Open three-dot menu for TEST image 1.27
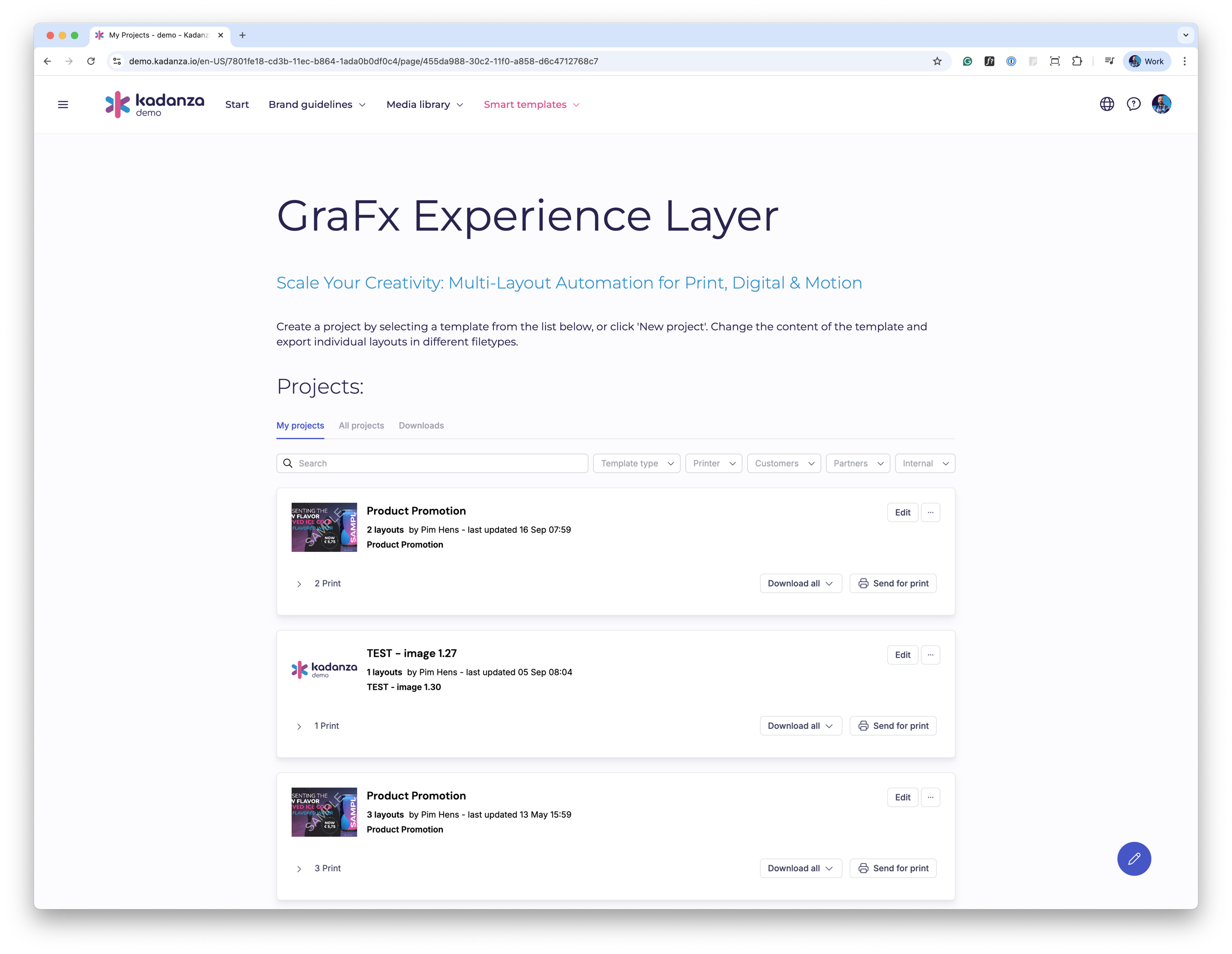This screenshot has width=1232, height=954. (x=930, y=655)
